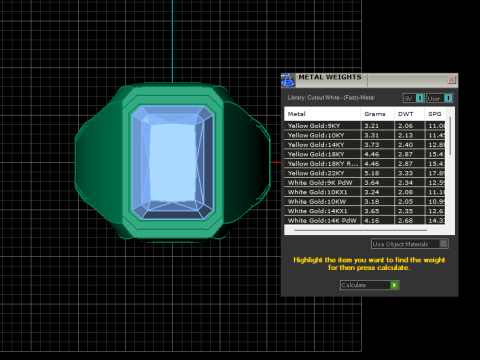Click the metal list horizontal scrollbar

pos(361,230)
